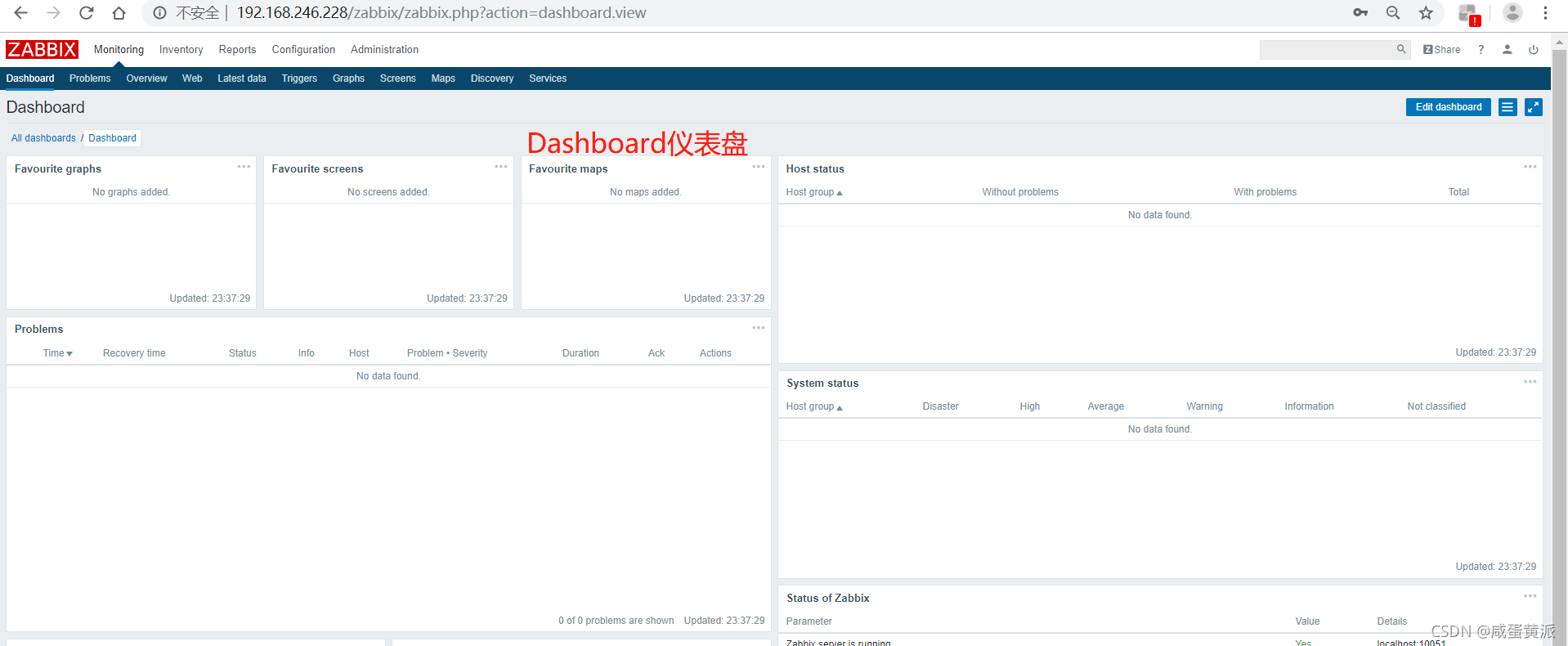Screen dimensions: 1568x646
Task: Click Disaster column in System status
Action: 940,406
